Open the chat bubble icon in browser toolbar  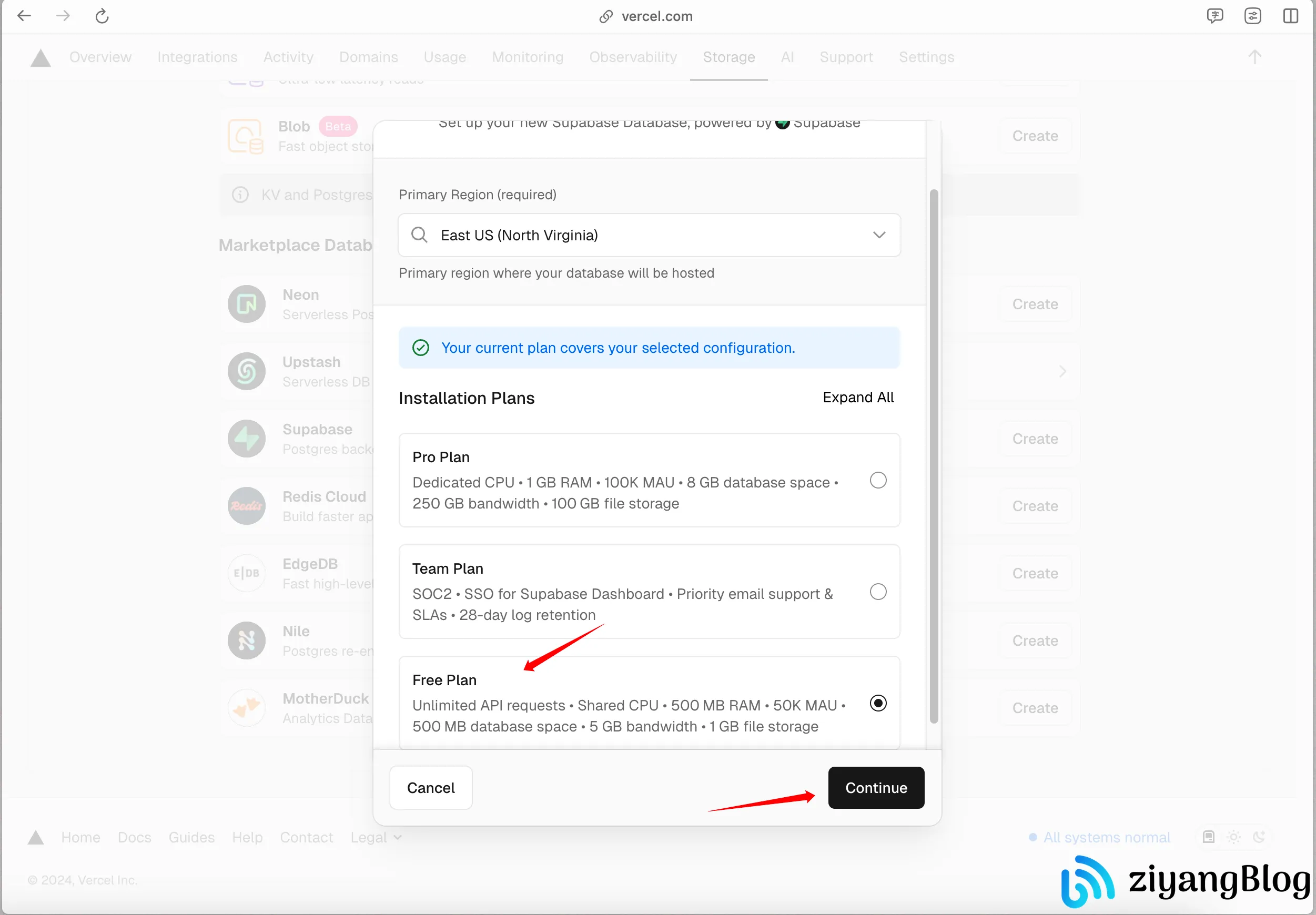point(1214,16)
